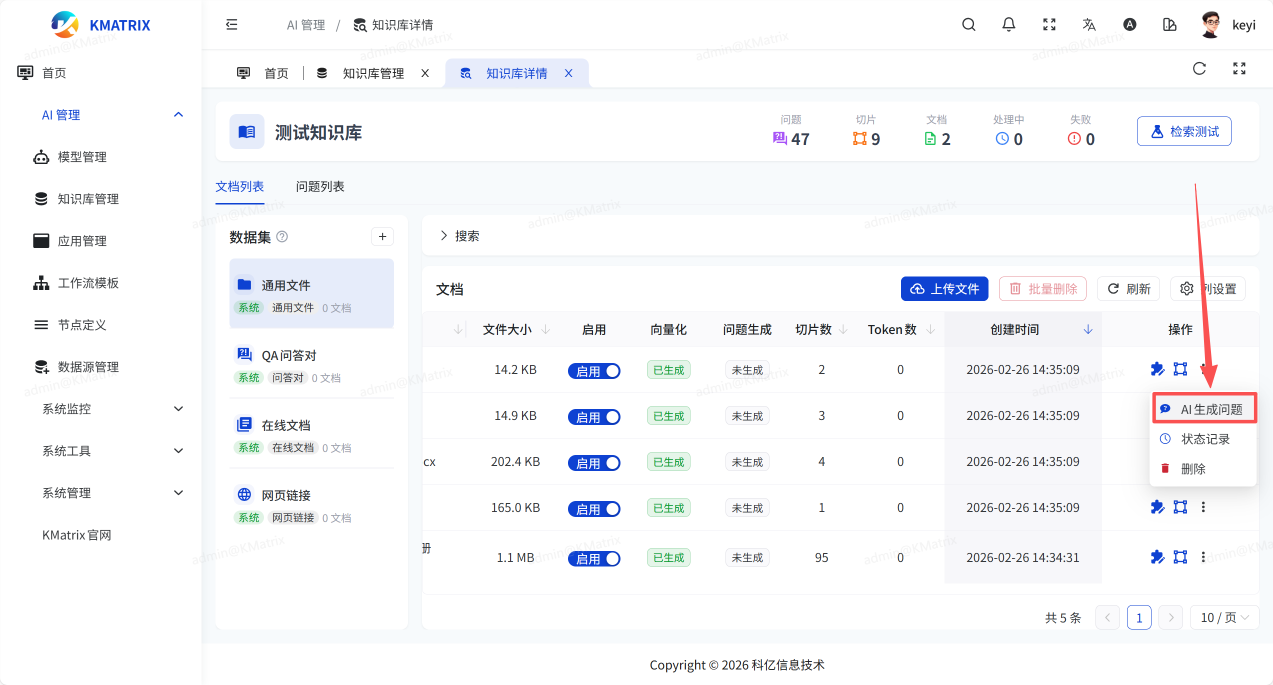
Task: Switch to the 问题列表 tab
Action: pos(320,187)
